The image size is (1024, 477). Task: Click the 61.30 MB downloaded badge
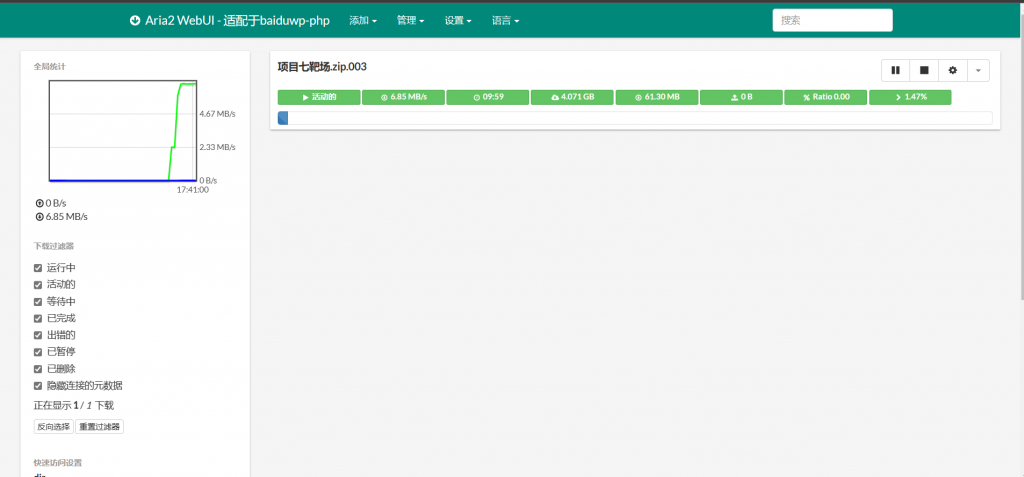[657, 97]
